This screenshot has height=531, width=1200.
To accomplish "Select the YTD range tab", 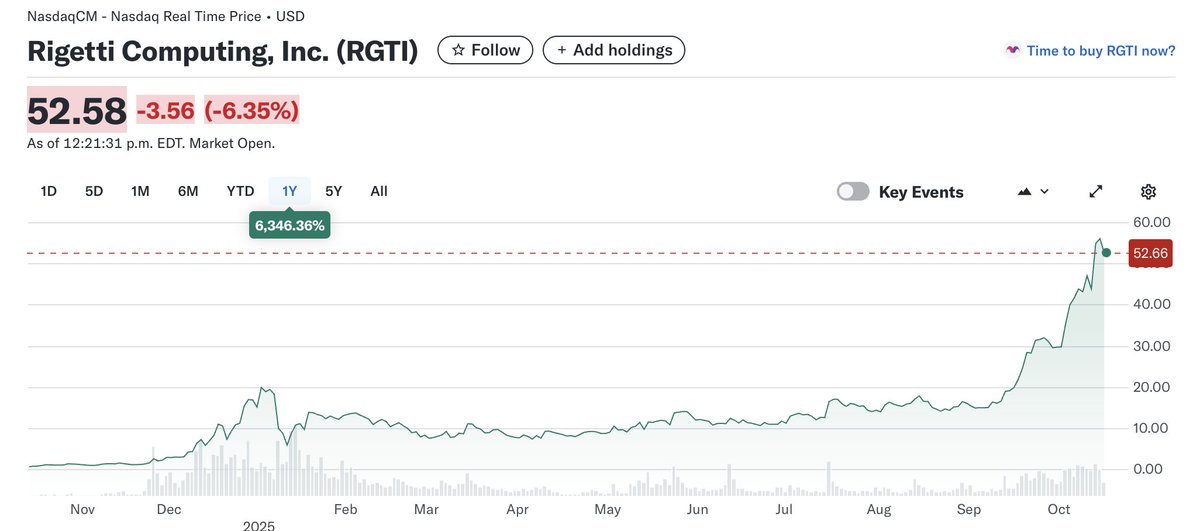I will pos(240,191).
